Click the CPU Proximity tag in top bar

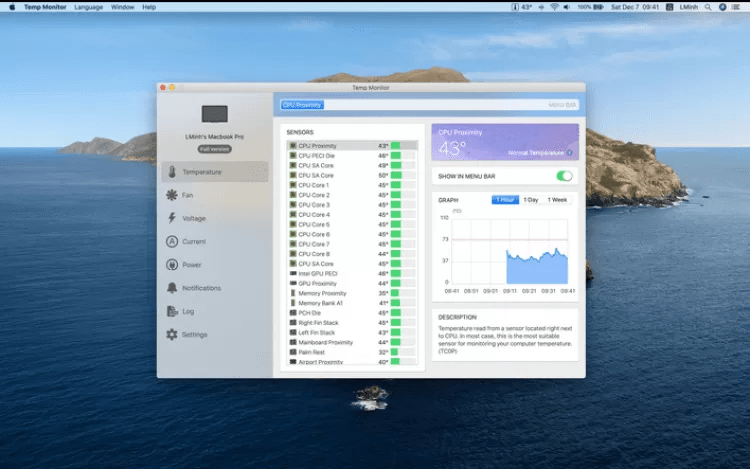(302, 104)
